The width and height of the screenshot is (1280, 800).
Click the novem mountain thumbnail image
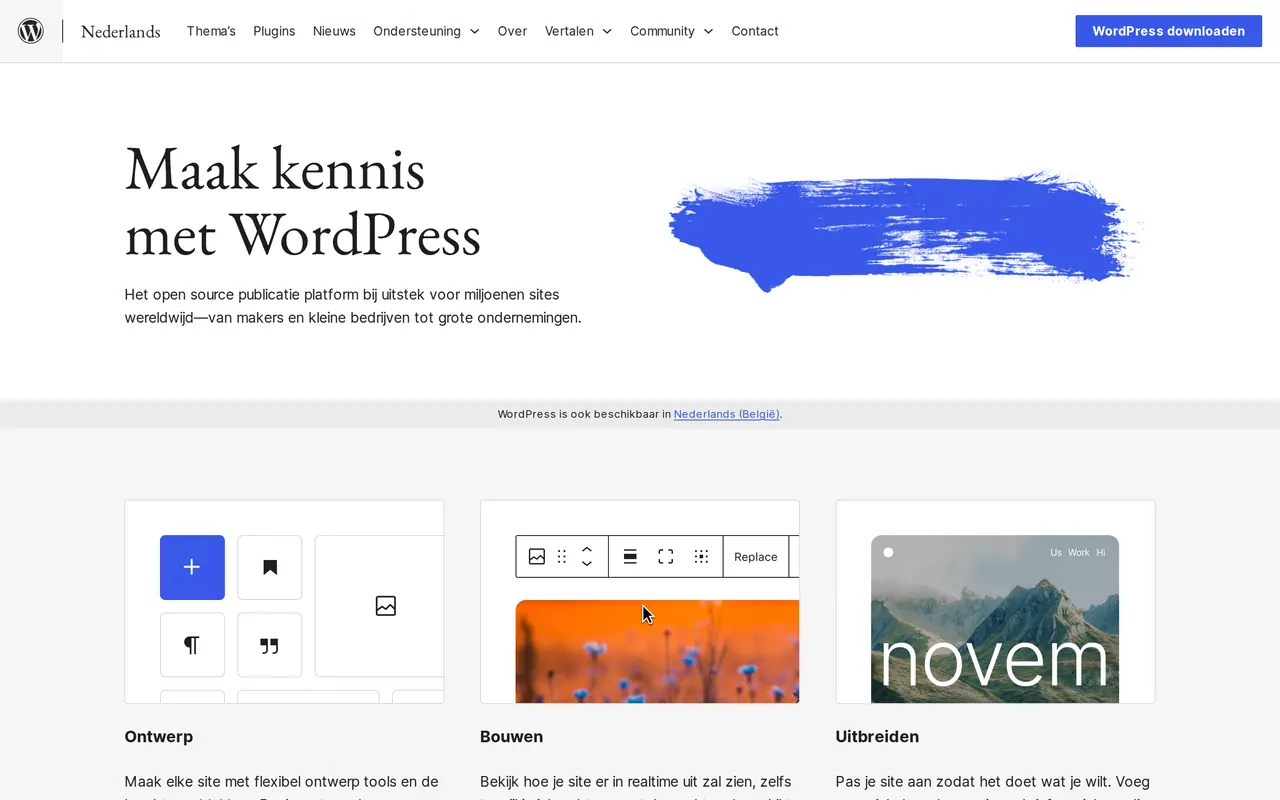995,619
